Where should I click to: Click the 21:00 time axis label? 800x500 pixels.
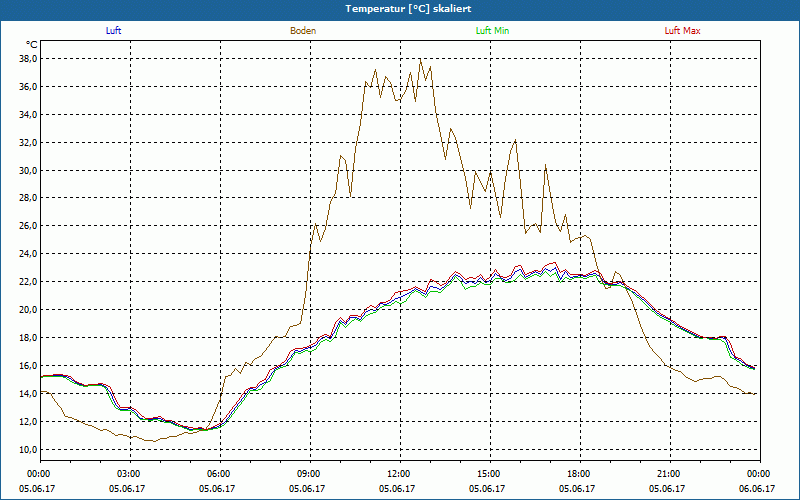click(x=669, y=474)
